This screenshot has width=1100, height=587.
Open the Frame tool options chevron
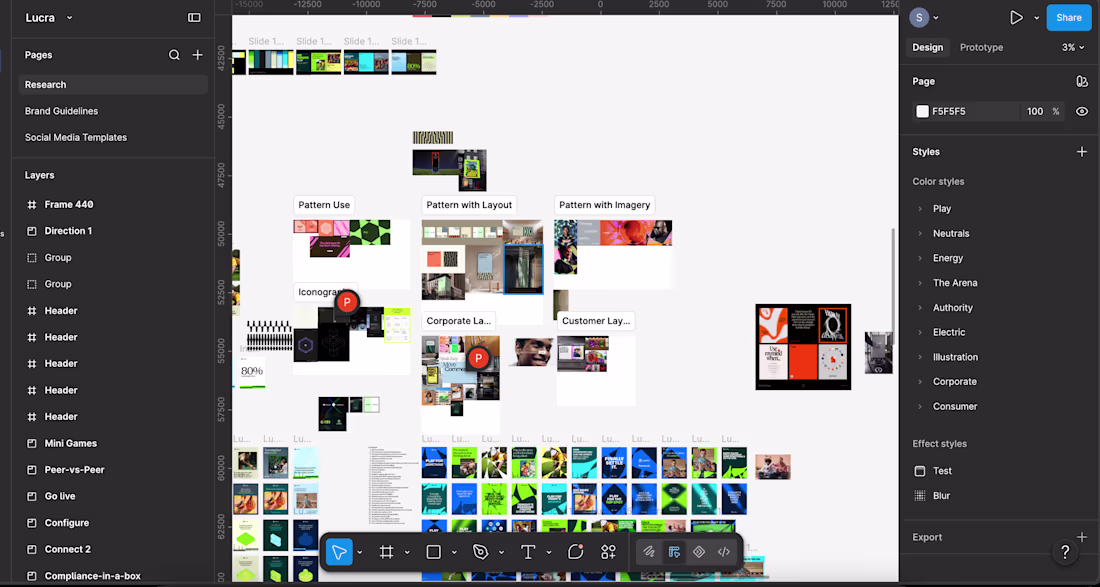pos(407,553)
